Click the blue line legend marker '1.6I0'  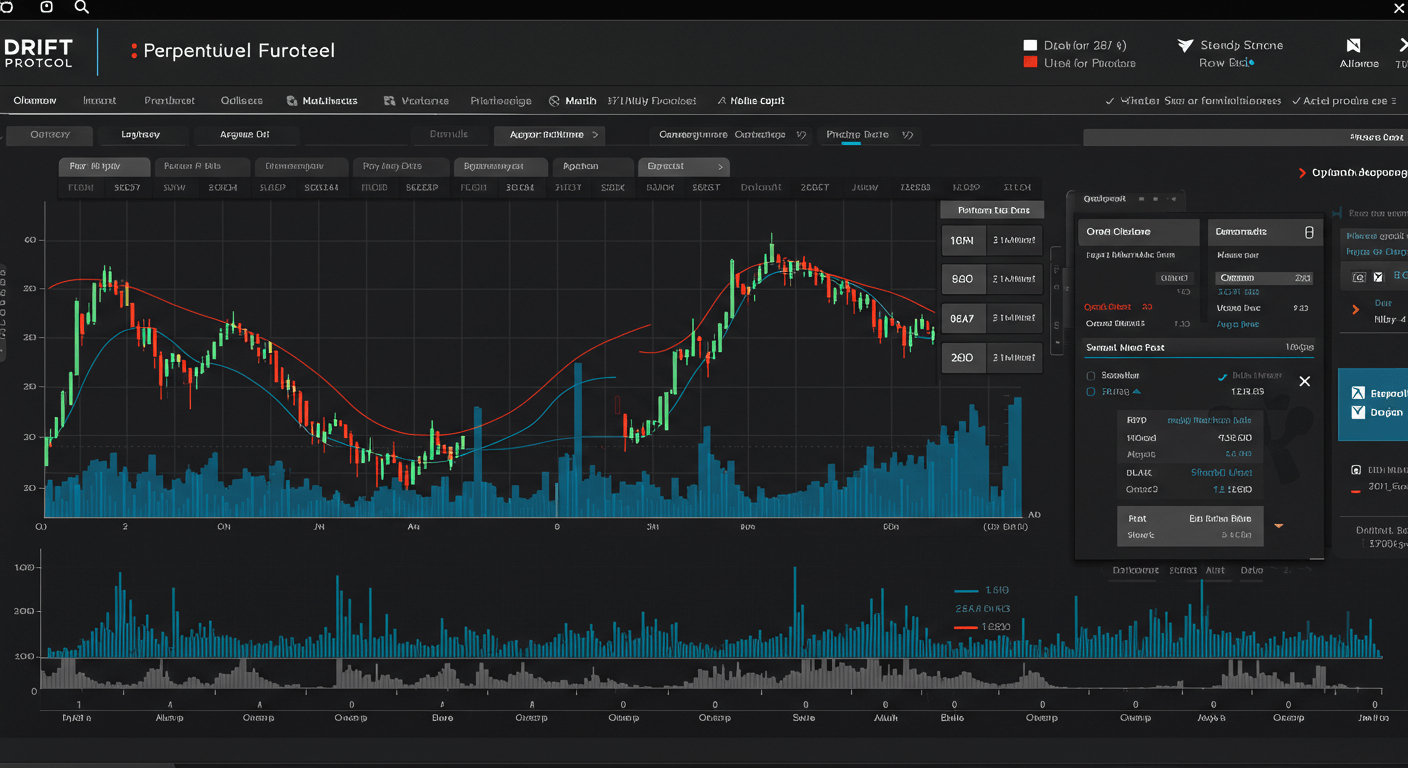coord(966,591)
